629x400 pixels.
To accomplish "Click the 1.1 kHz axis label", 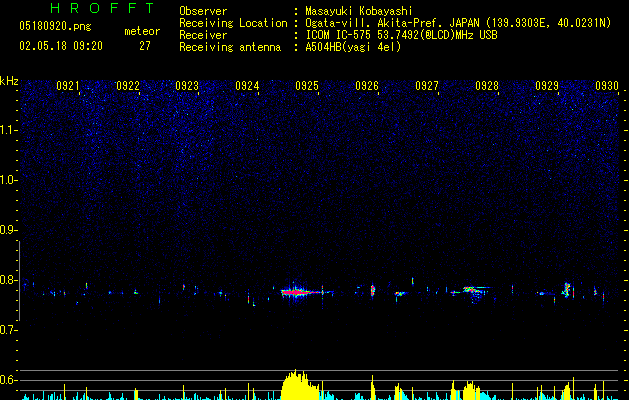I will click(9, 130).
